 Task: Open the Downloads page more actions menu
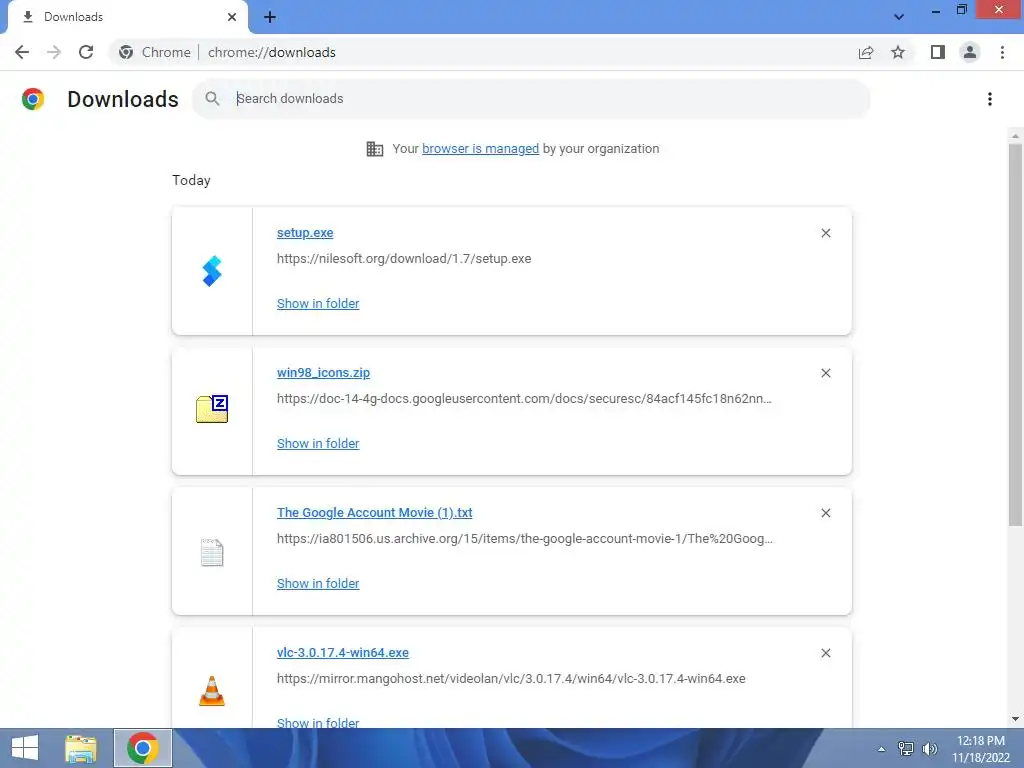(990, 99)
